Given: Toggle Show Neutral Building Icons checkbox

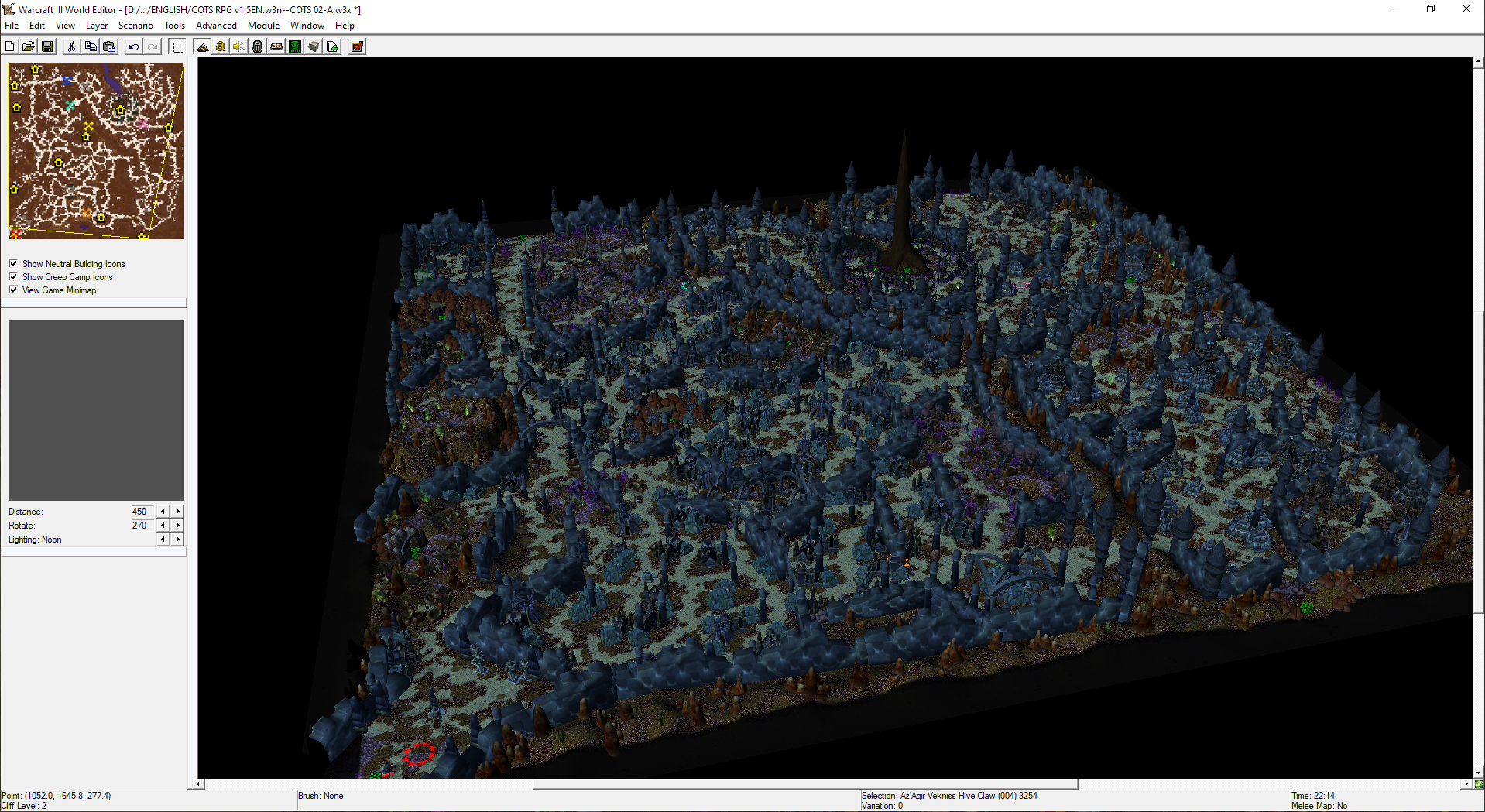Looking at the screenshot, I should [x=13, y=263].
